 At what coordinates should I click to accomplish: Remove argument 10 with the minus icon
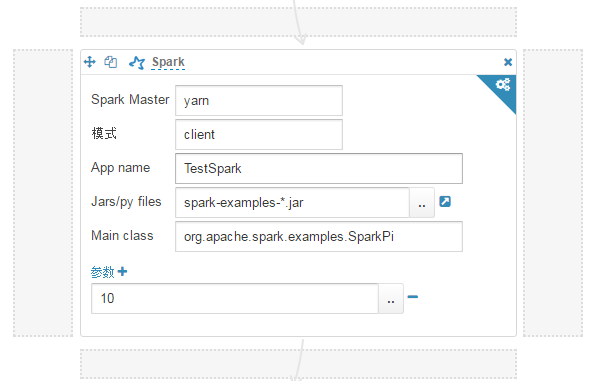[x=413, y=297]
